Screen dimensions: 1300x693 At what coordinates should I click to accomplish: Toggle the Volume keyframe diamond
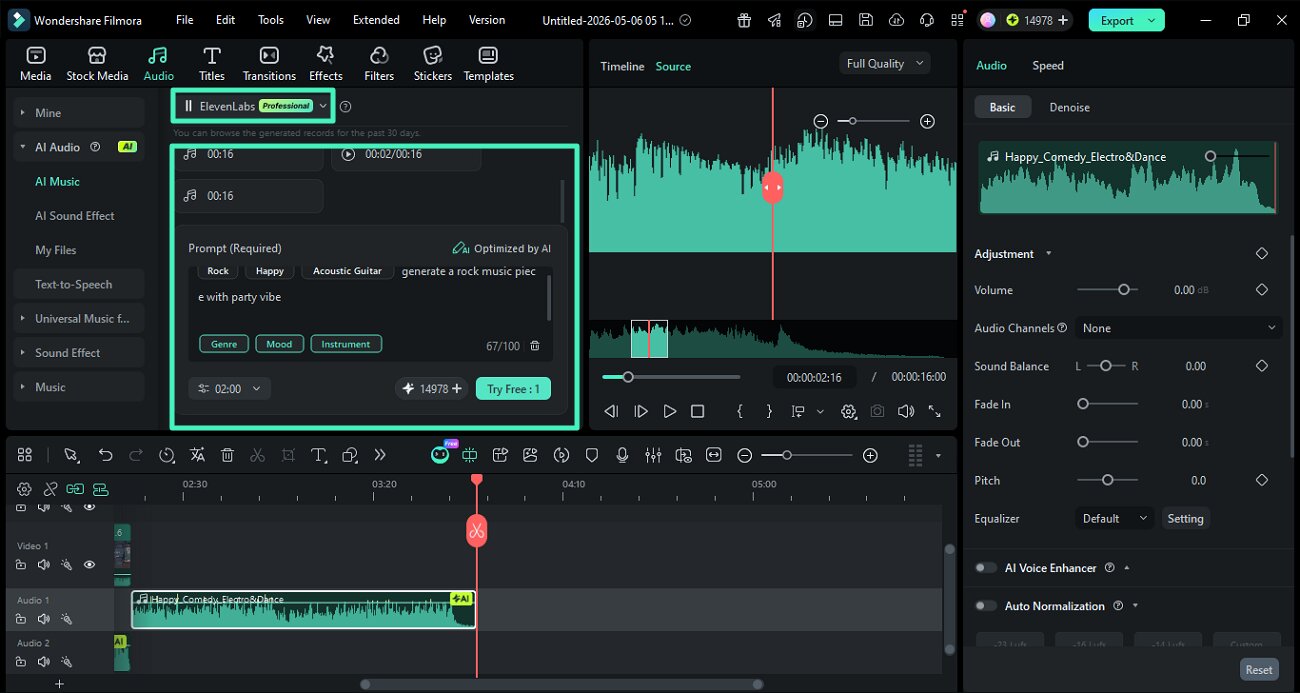[1262, 290]
